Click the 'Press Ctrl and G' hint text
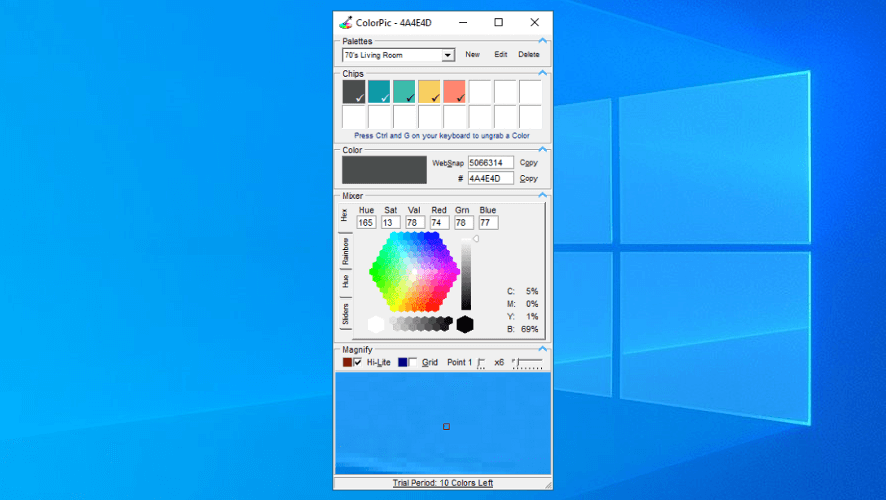 point(442,136)
